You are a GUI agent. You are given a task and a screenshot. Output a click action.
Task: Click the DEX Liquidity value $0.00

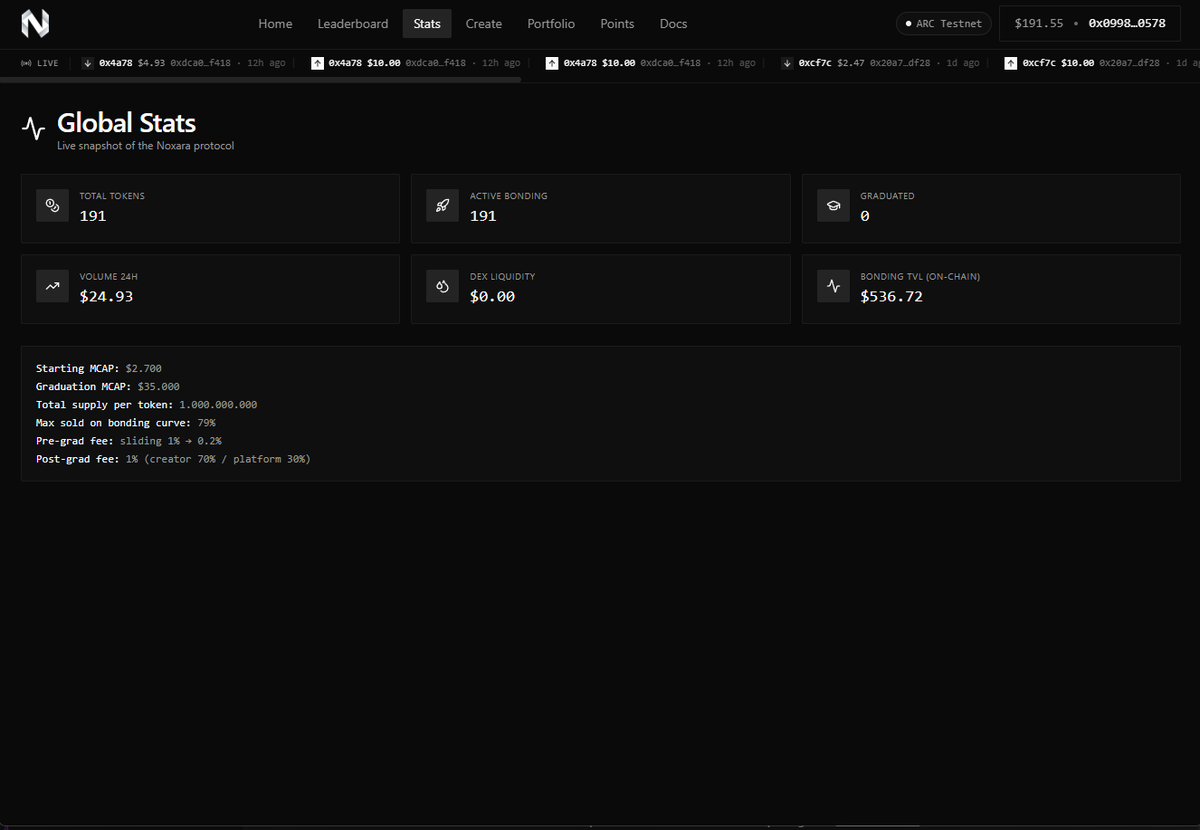pyautogui.click(x=493, y=296)
